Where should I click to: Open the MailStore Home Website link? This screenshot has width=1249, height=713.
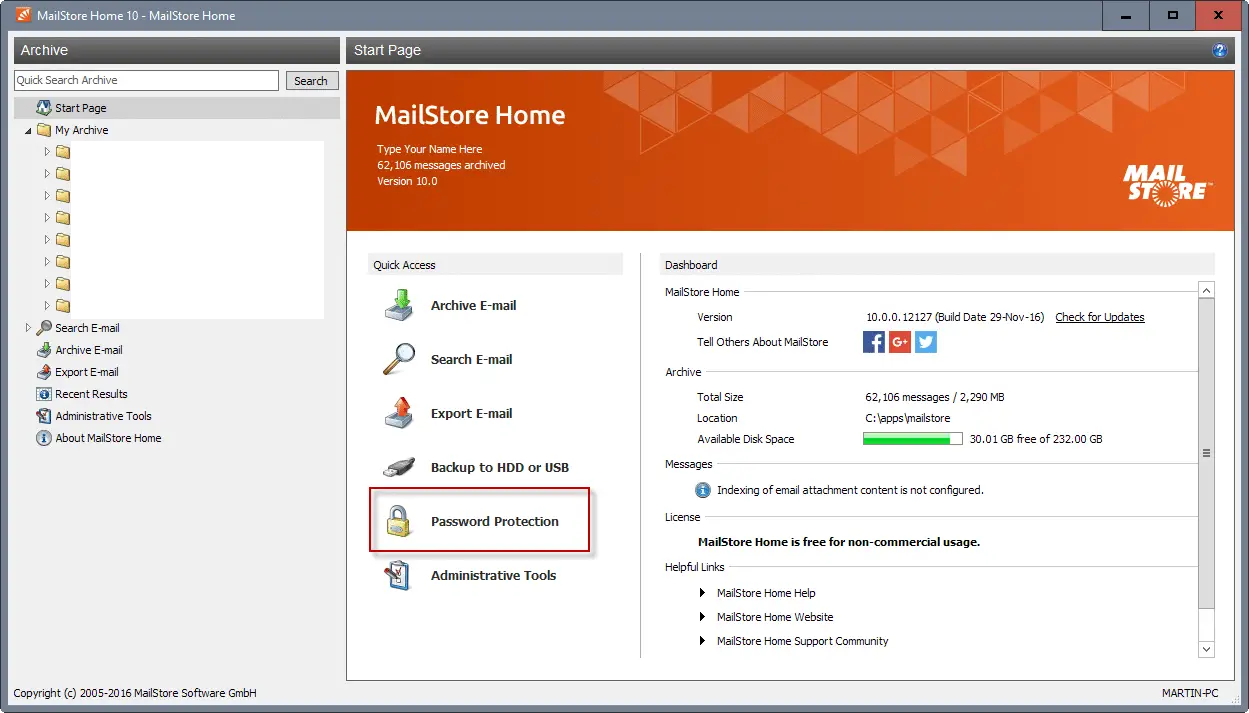coord(775,617)
